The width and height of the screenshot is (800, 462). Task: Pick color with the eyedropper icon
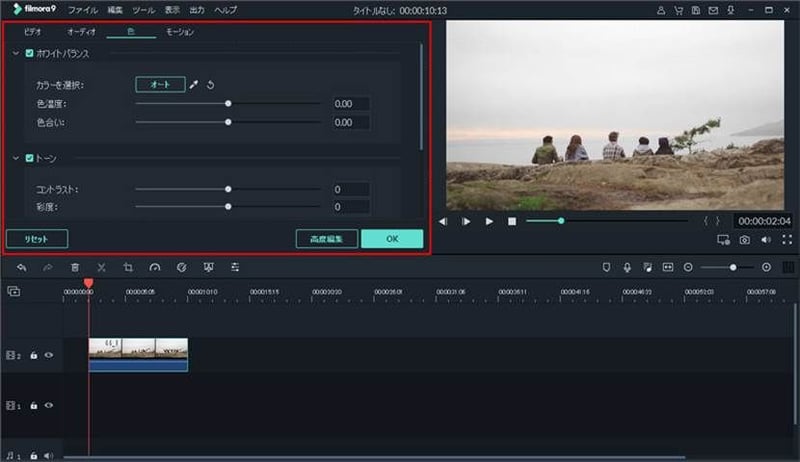point(195,85)
